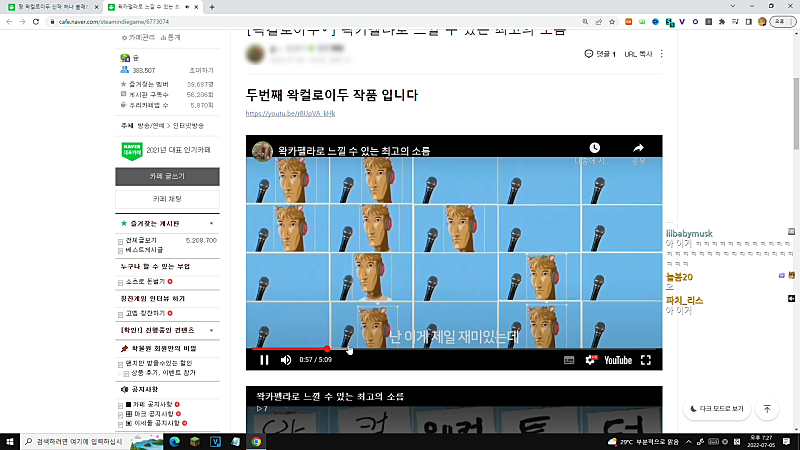Toggle subtitles on the YouTube player
Screen dimensions: 800x450
tap(569, 360)
